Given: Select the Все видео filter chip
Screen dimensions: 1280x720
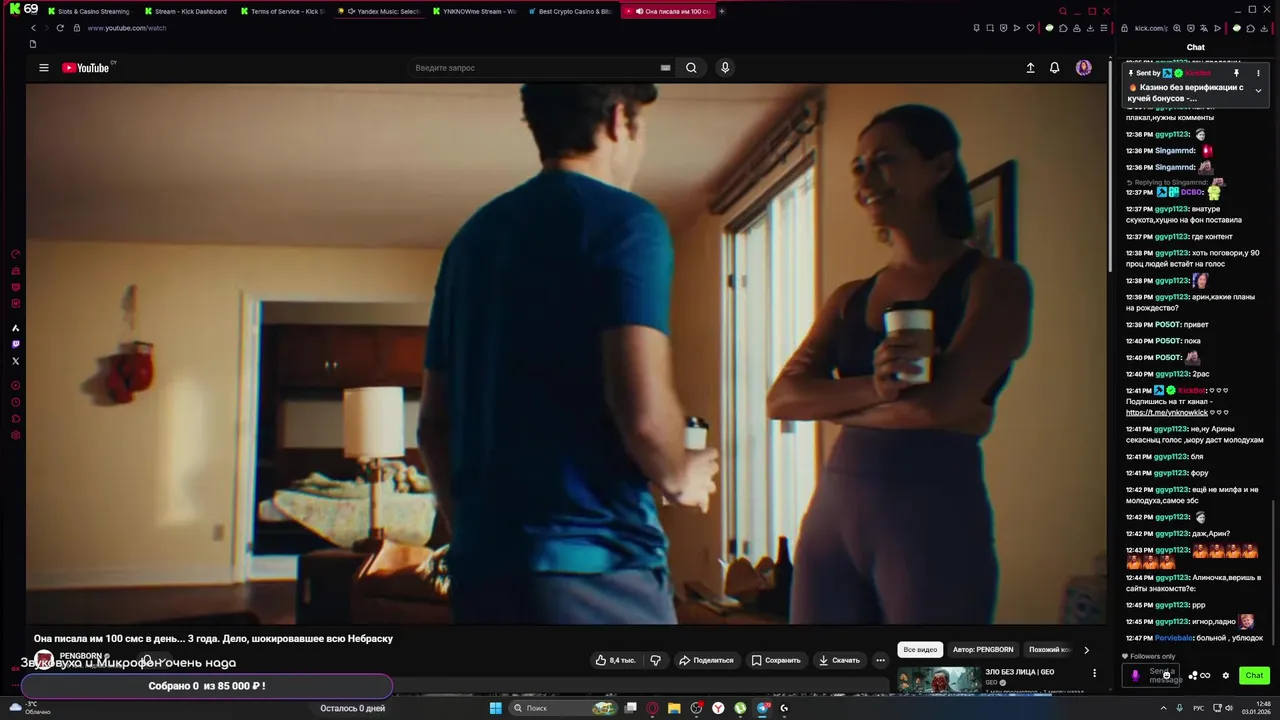Looking at the screenshot, I should [920, 650].
